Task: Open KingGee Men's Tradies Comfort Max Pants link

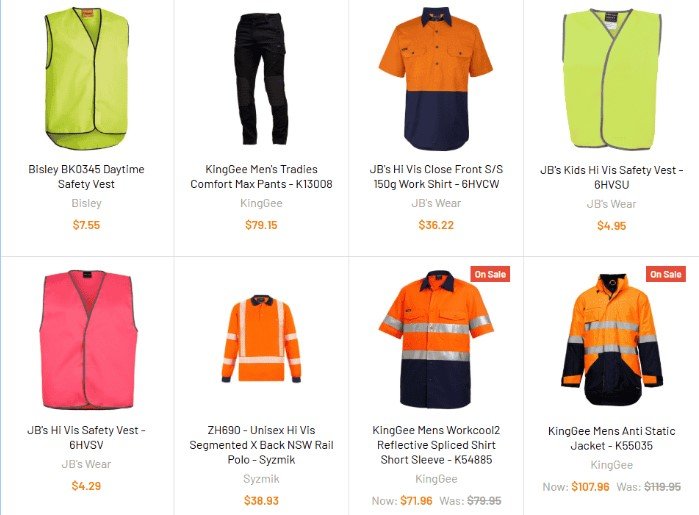Action: tap(261, 177)
